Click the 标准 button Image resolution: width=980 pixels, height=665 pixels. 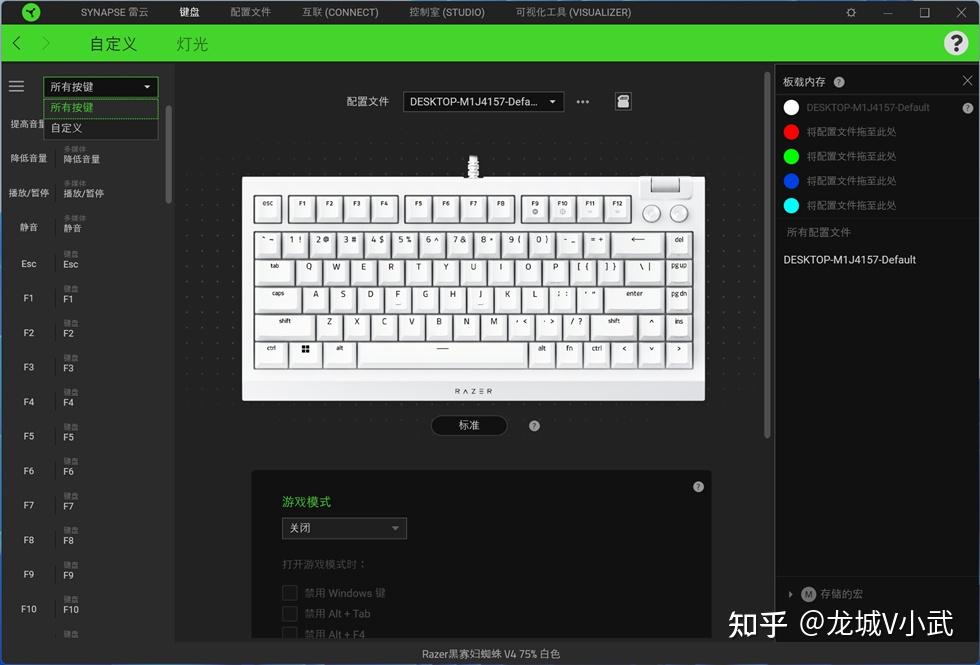(x=469, y=425)
